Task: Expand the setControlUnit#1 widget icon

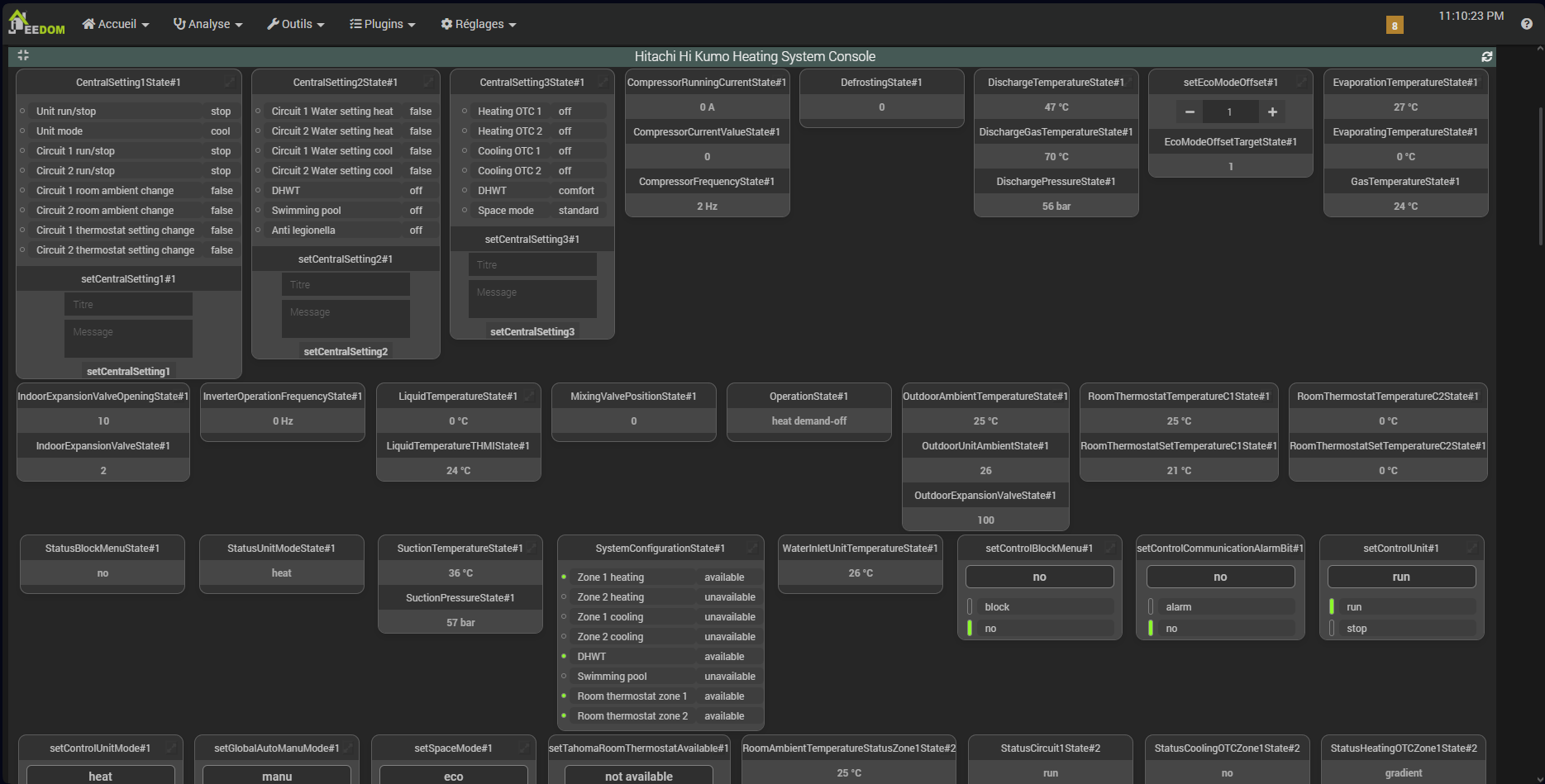Action: tap(1472, 548)
